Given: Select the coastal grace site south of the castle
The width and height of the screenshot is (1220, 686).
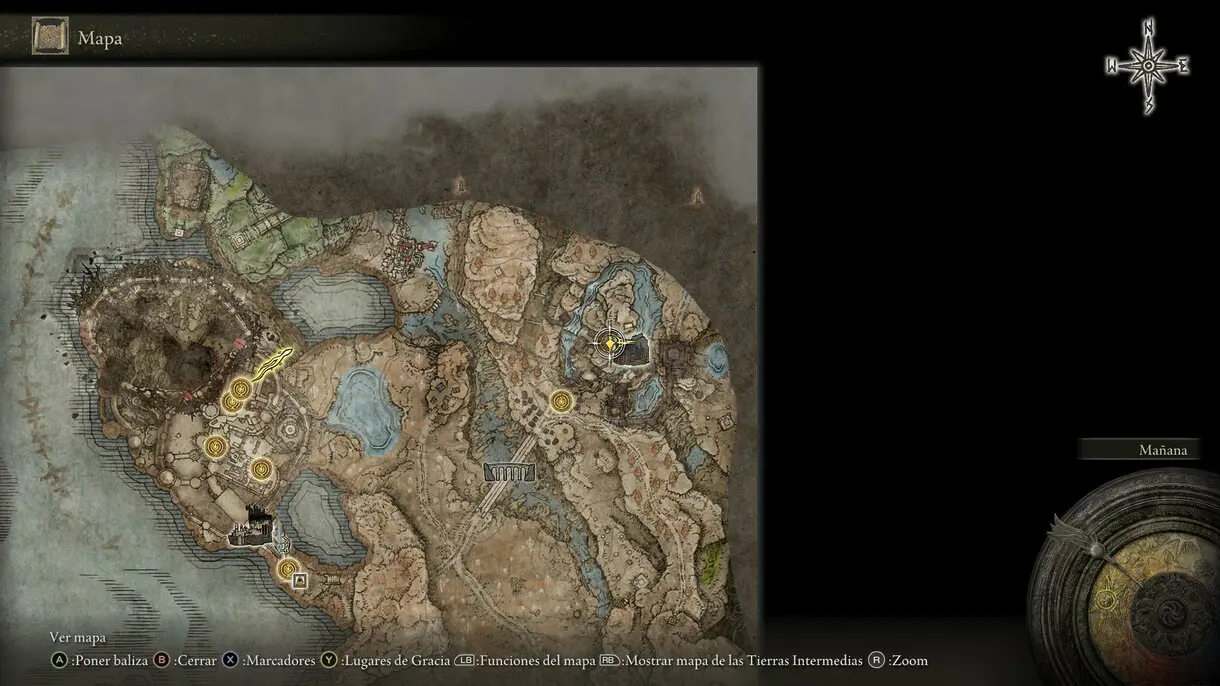Looking at the screenshot, I should click(289, 570).
